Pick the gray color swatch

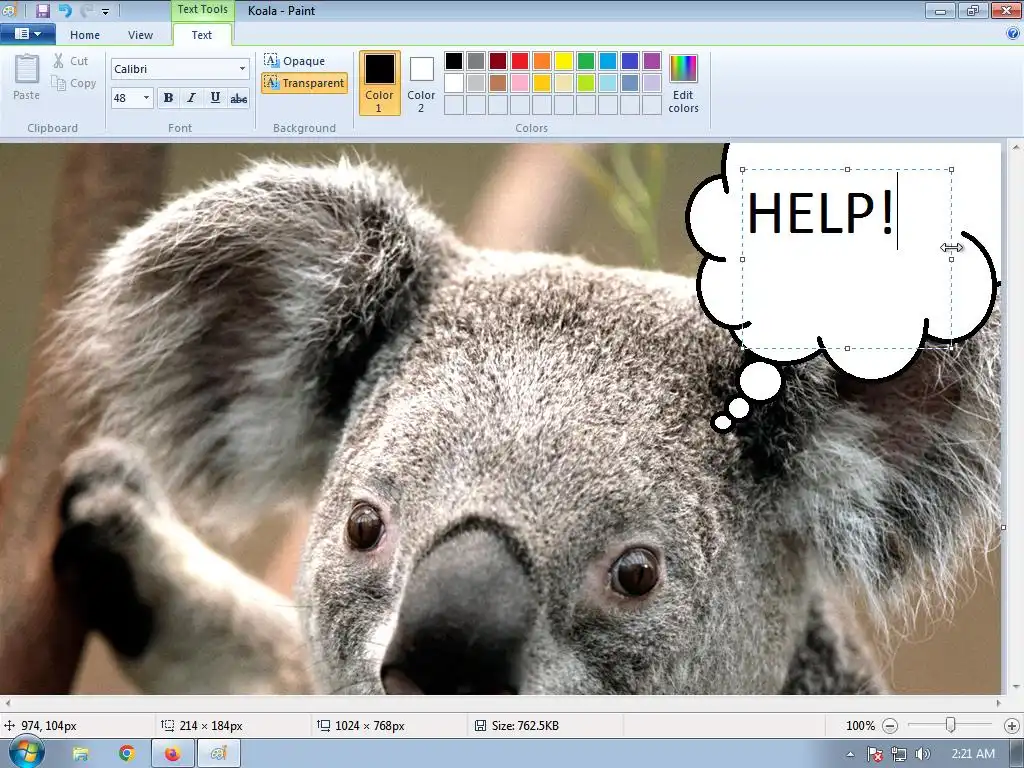476,61
